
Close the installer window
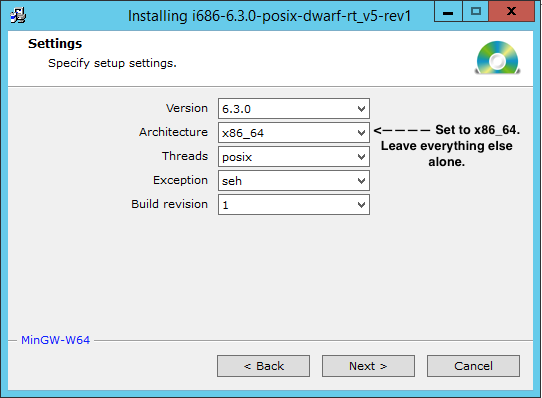pos(511,12)
